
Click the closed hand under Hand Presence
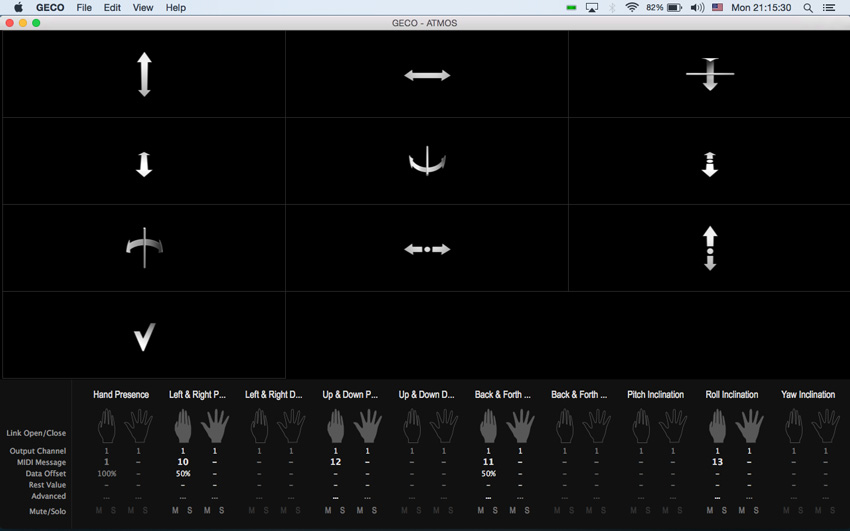(x=107, y=426)
